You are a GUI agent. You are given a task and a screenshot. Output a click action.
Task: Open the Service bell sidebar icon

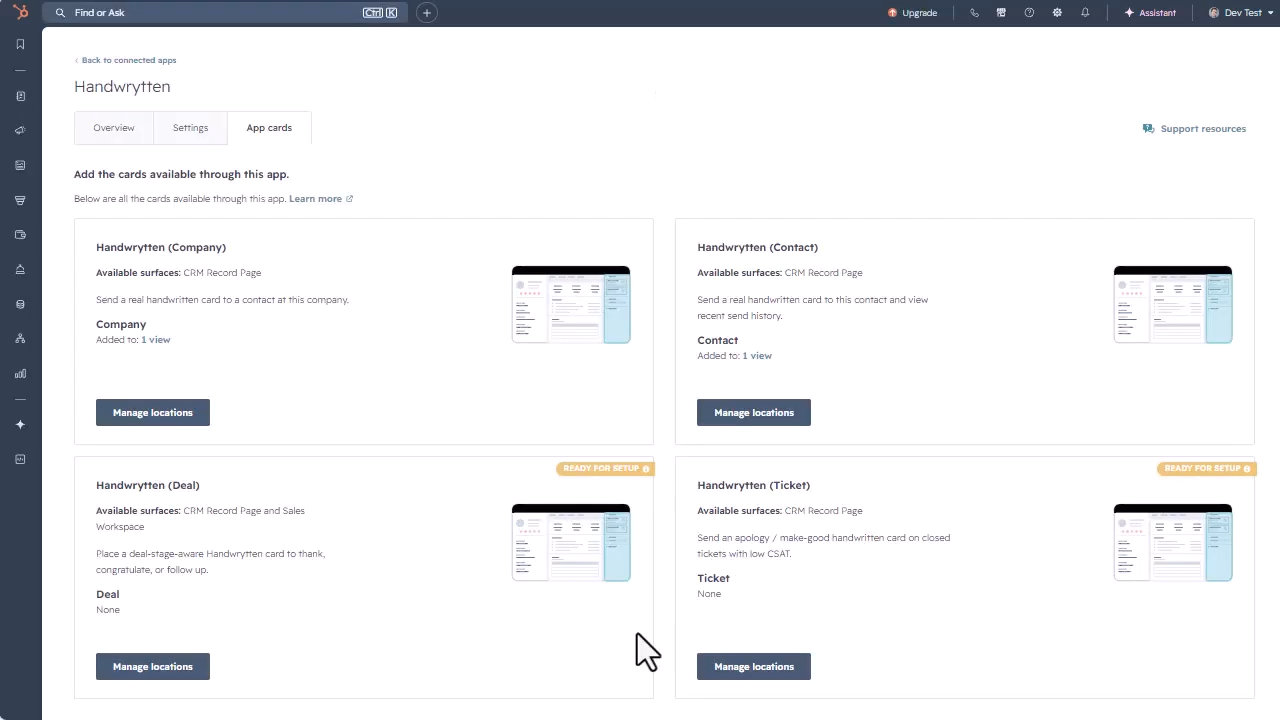[x=20, y=269]
